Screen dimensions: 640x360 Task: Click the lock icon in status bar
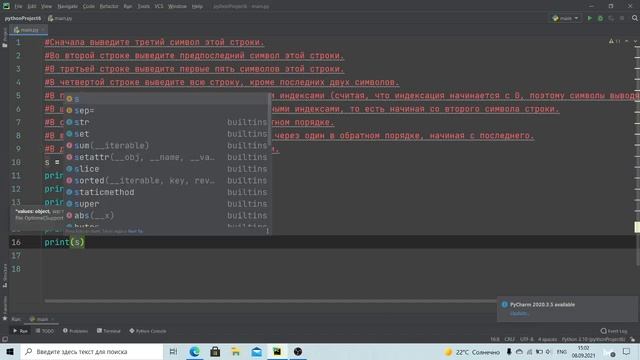[632, 339]
